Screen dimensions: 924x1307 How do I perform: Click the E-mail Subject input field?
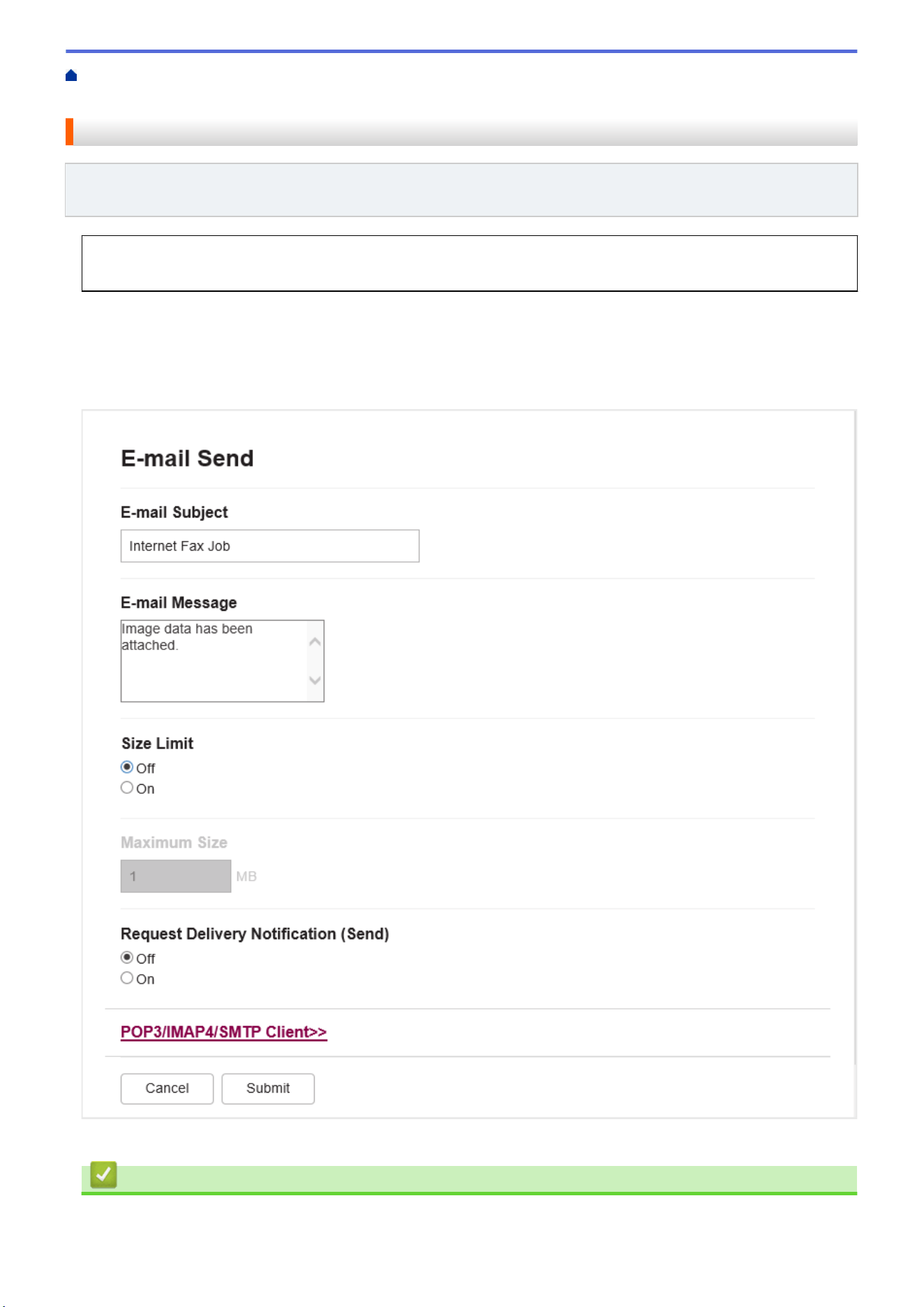coord(270,546)
